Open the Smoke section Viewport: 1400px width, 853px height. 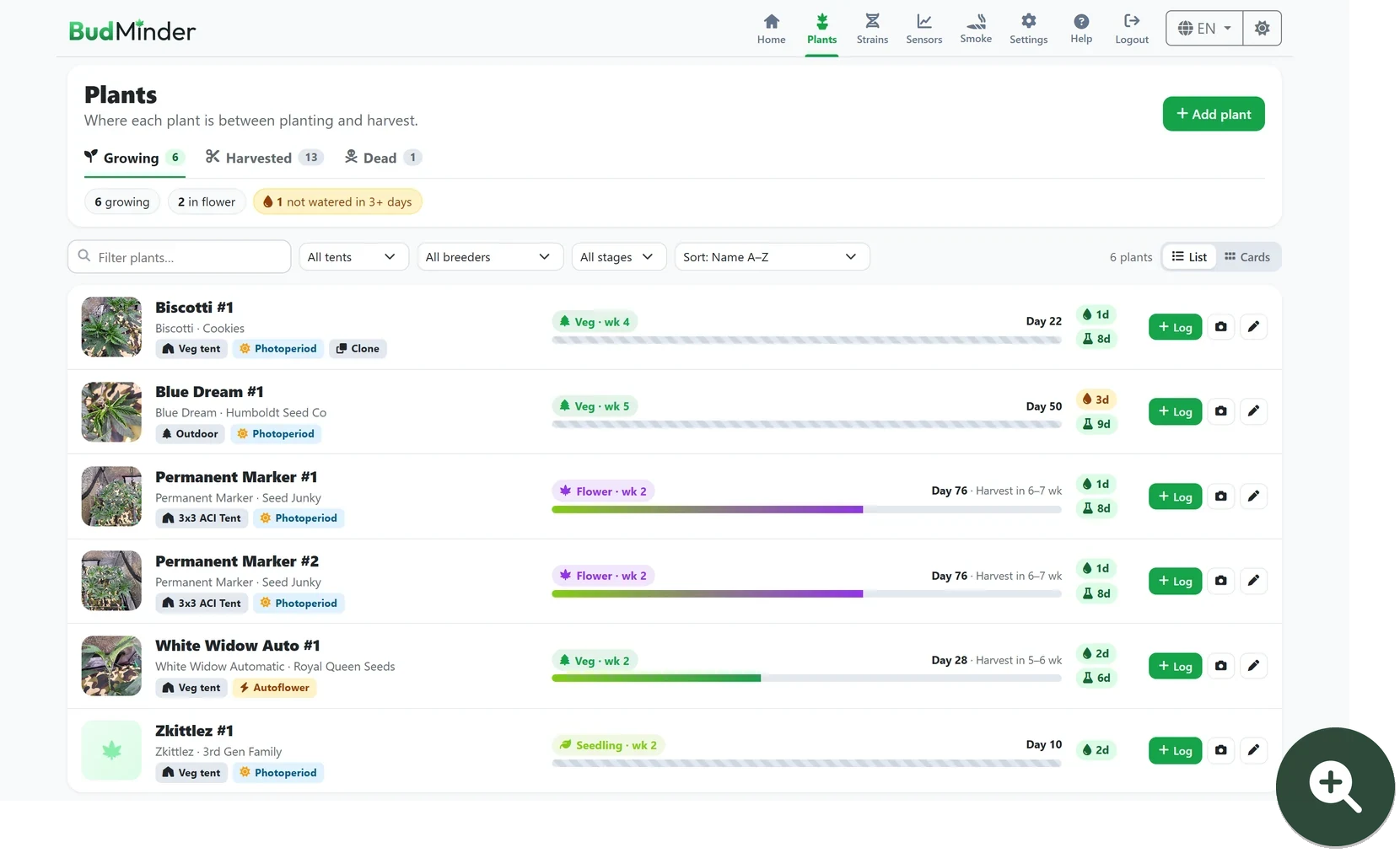tap(976, 29)
